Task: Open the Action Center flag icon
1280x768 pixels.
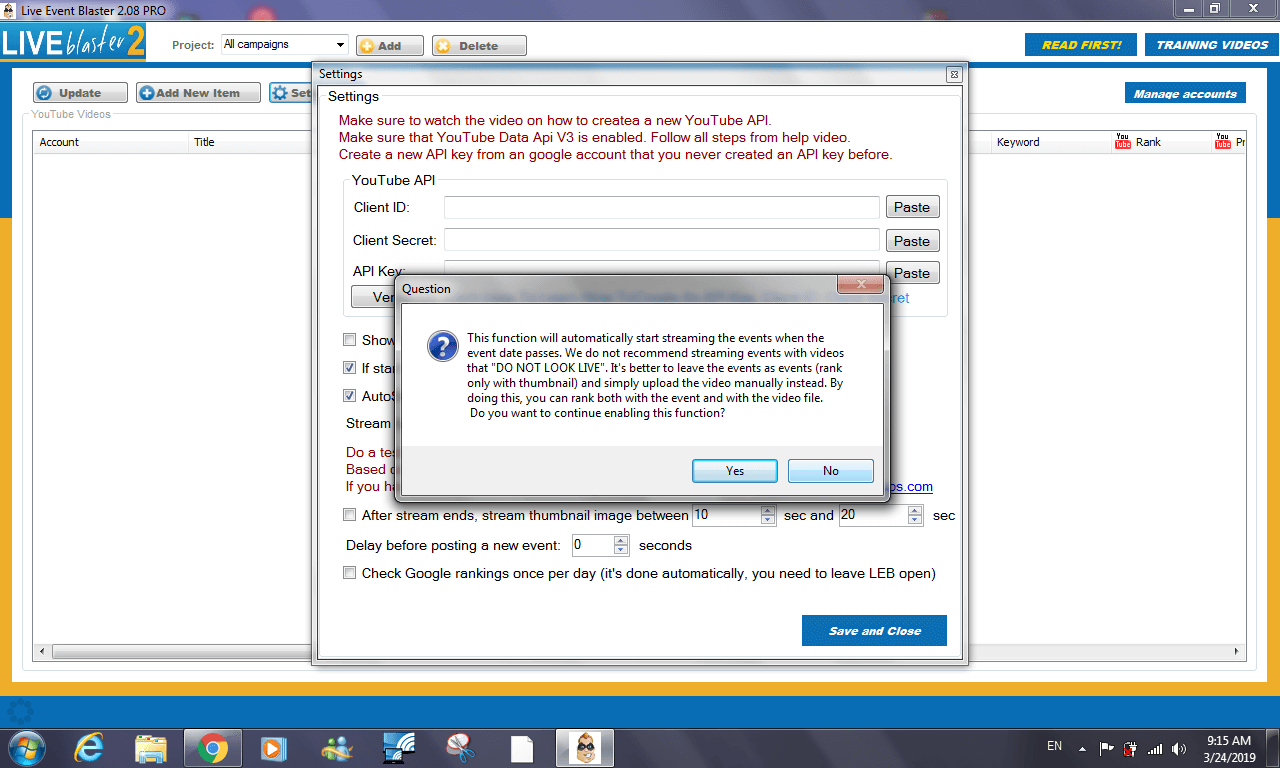Action: 1106,748
